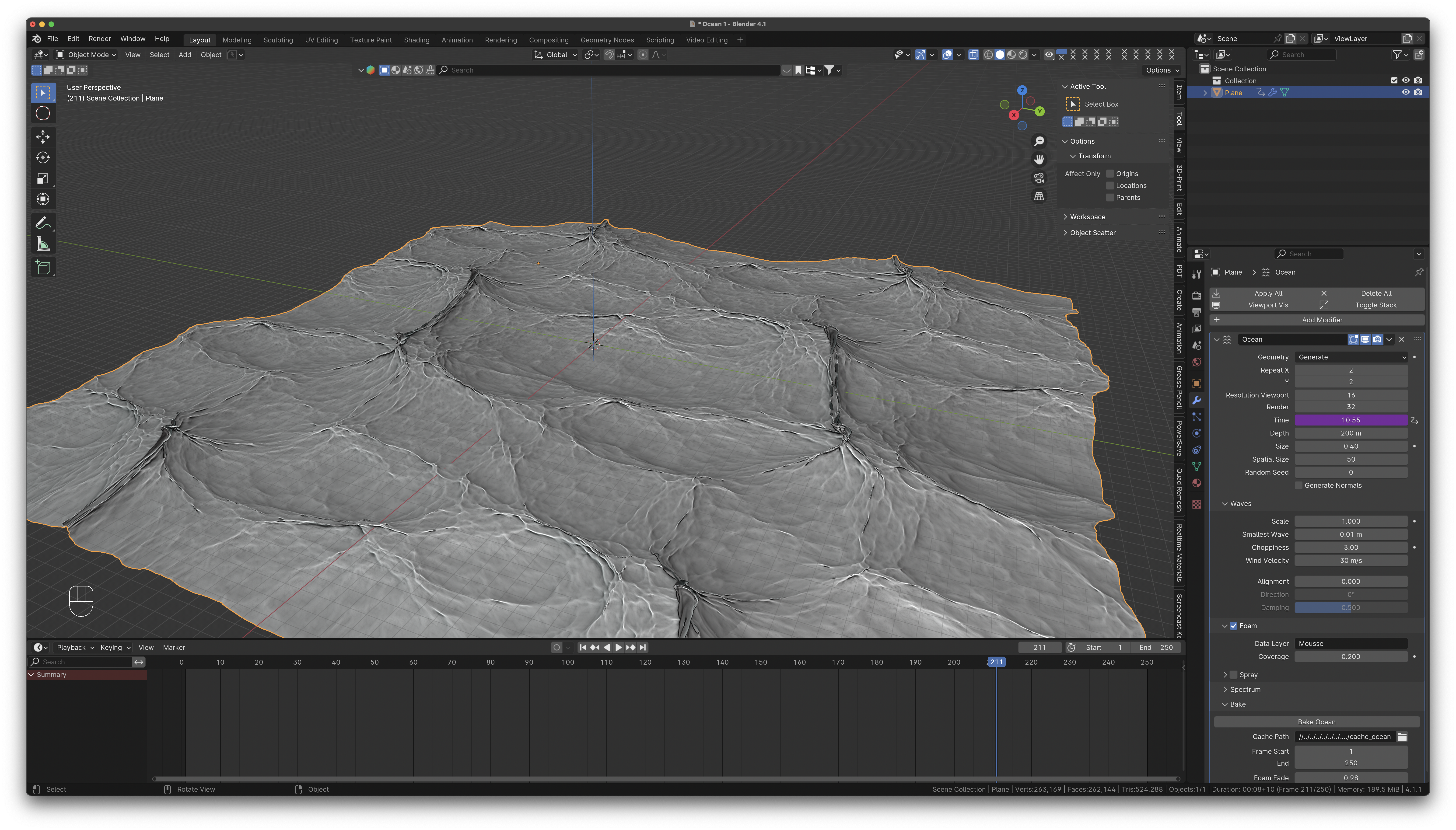Screen dimensions: 1456x830
Task: Open the Render properties tab icon
Action: tap(1197, 295)
